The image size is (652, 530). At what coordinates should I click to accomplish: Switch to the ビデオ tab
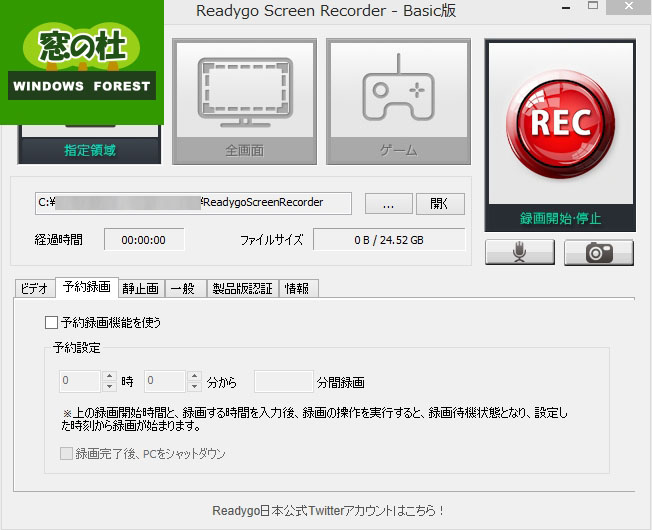[35, 288]
